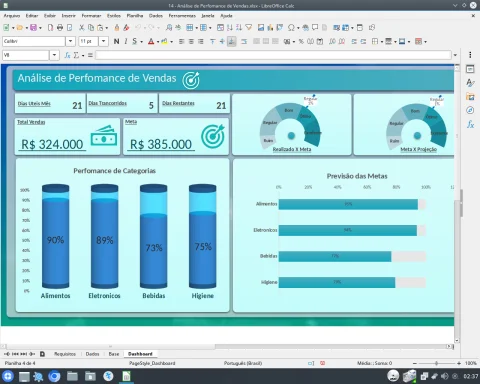Toggle Center Horizontally alignment

pos(191,41)
